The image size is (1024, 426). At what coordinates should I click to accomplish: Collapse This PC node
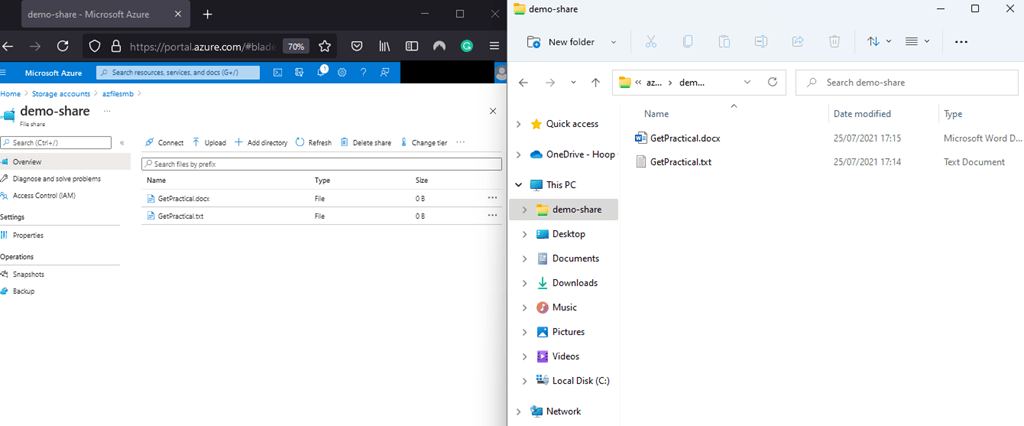[519, 185]
